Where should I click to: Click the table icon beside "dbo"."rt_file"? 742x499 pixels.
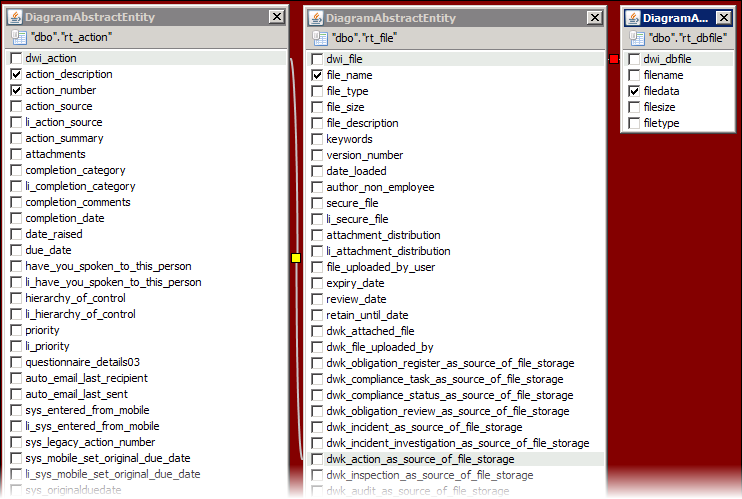pyautogui.click(x=319, y=38)
